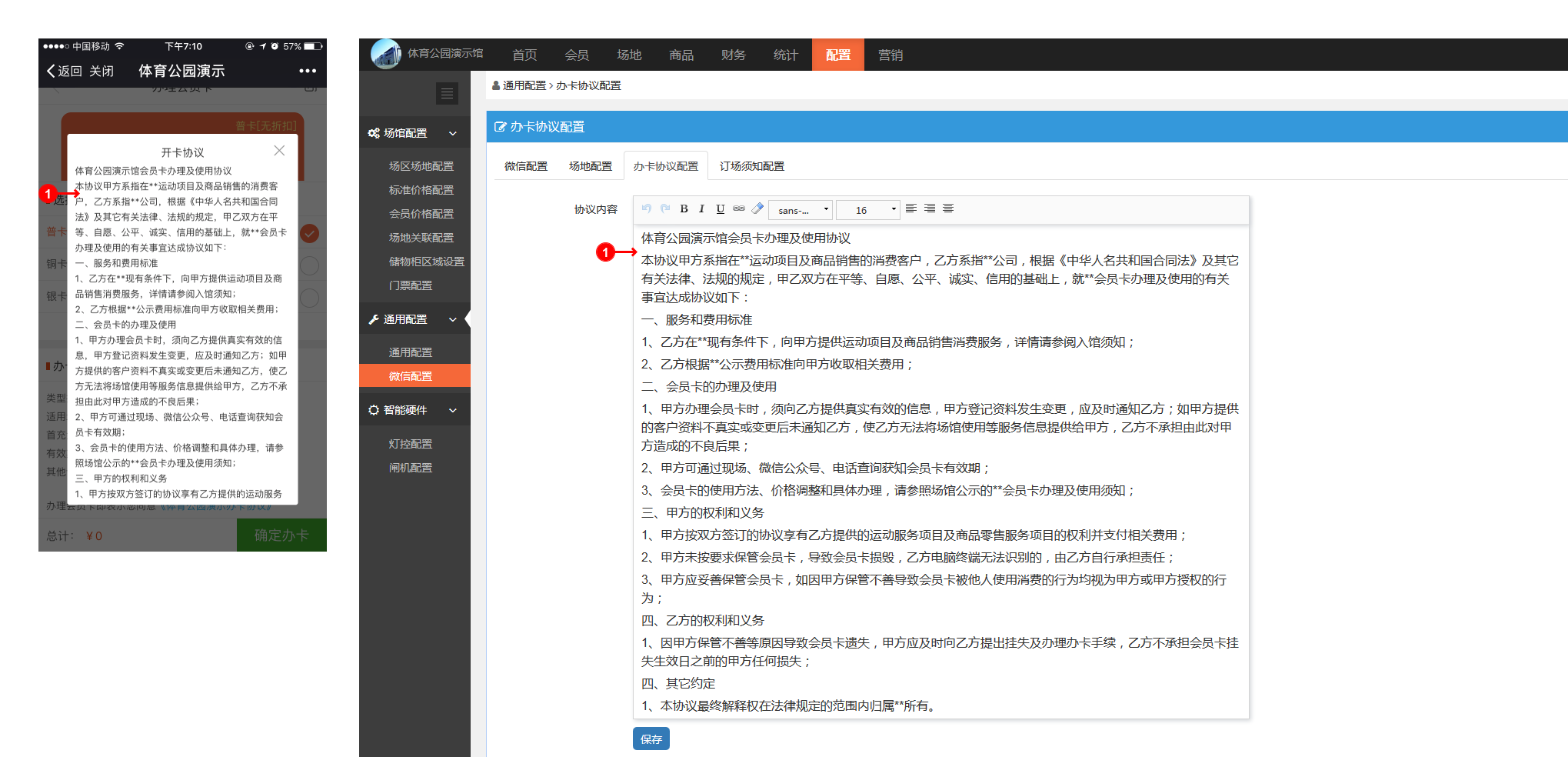The image size is (1568, 757).
Task: Switch to the 场地配置 tab
Action: click(591, 166)
